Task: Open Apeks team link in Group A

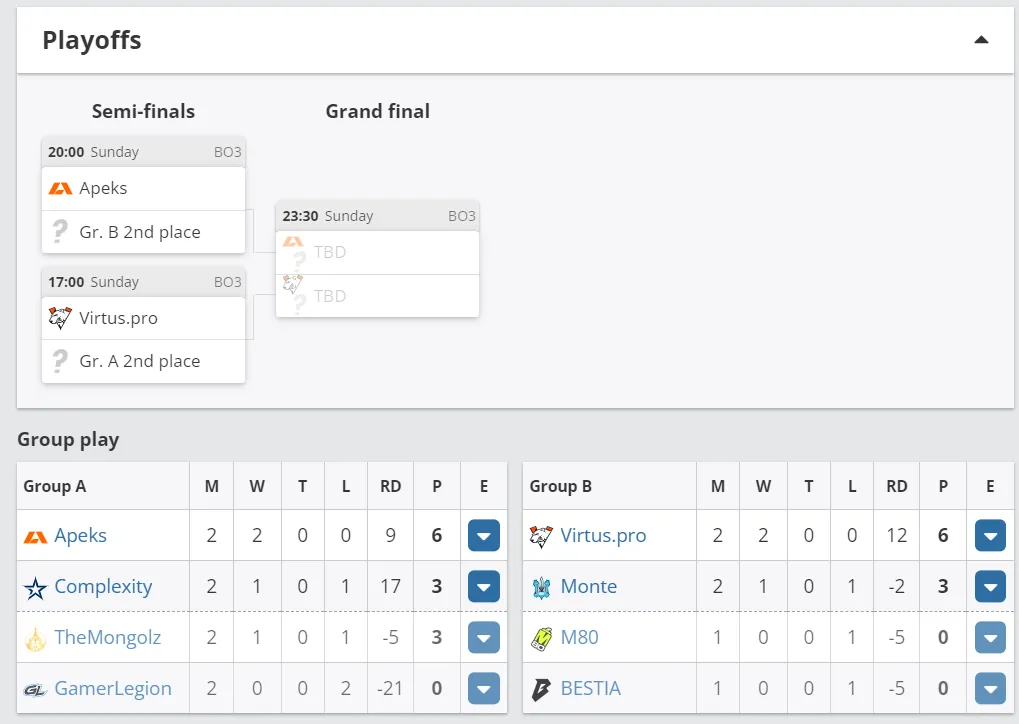Action: 81,536
